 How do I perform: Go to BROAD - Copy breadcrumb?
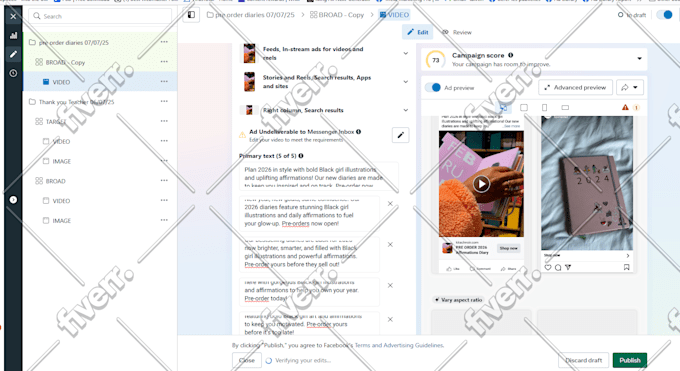(x=337, y=15)
